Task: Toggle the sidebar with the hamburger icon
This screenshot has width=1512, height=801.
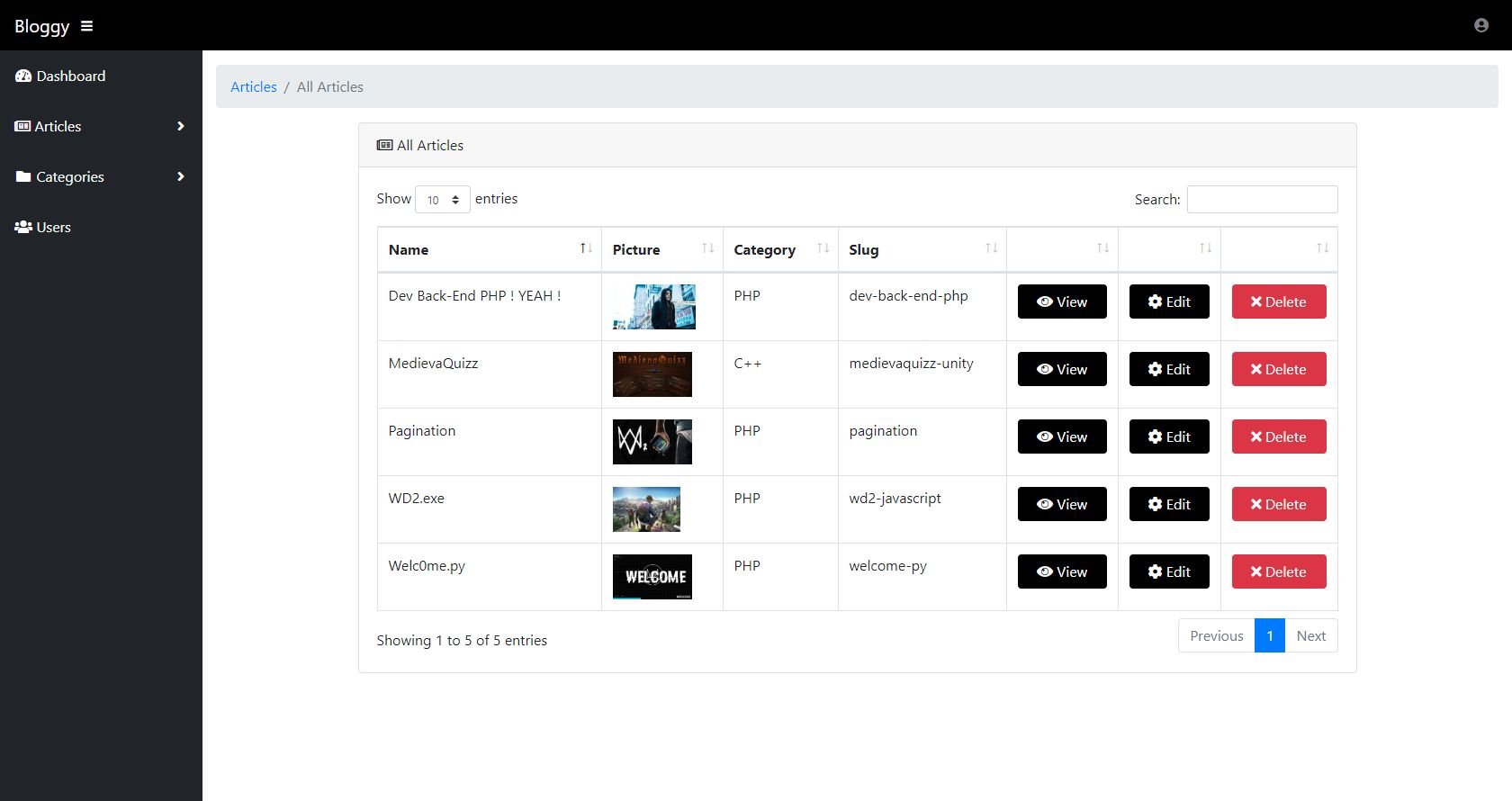Action: click(x=86, y=26)
